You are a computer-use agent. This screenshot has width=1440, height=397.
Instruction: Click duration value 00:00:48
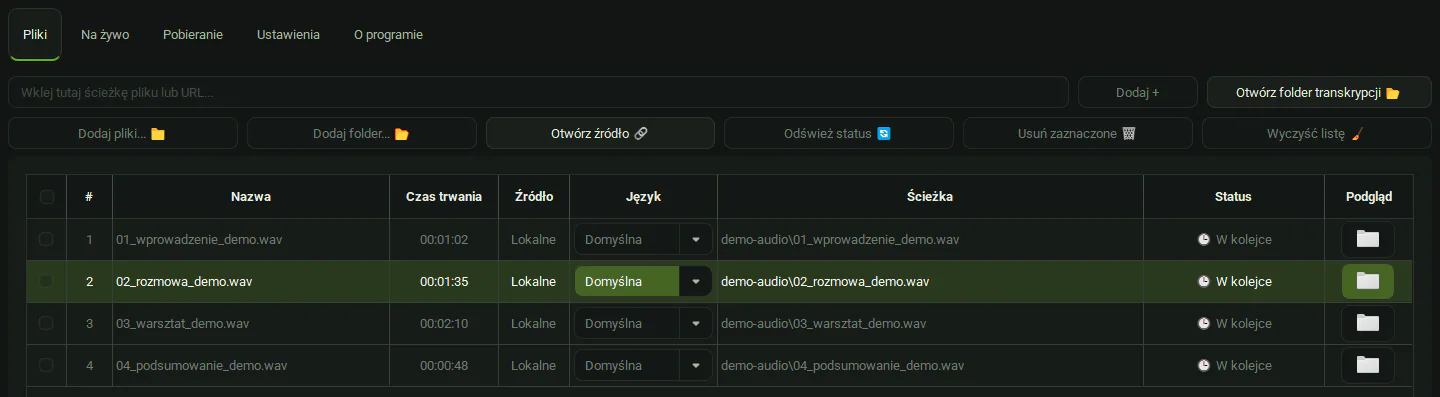tap(444, 366)
